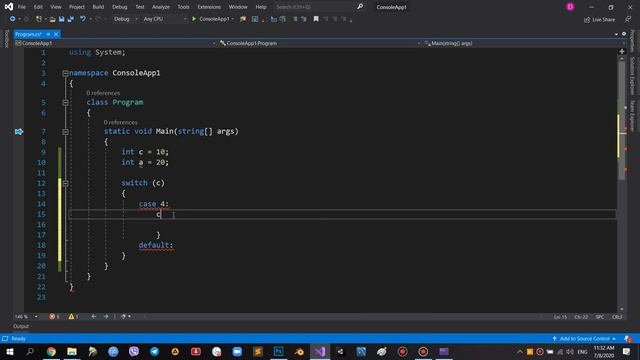640x360 pixels.
Task: Start debugging with ConsoleApp1 run button
Action: [x=211, y=19]
